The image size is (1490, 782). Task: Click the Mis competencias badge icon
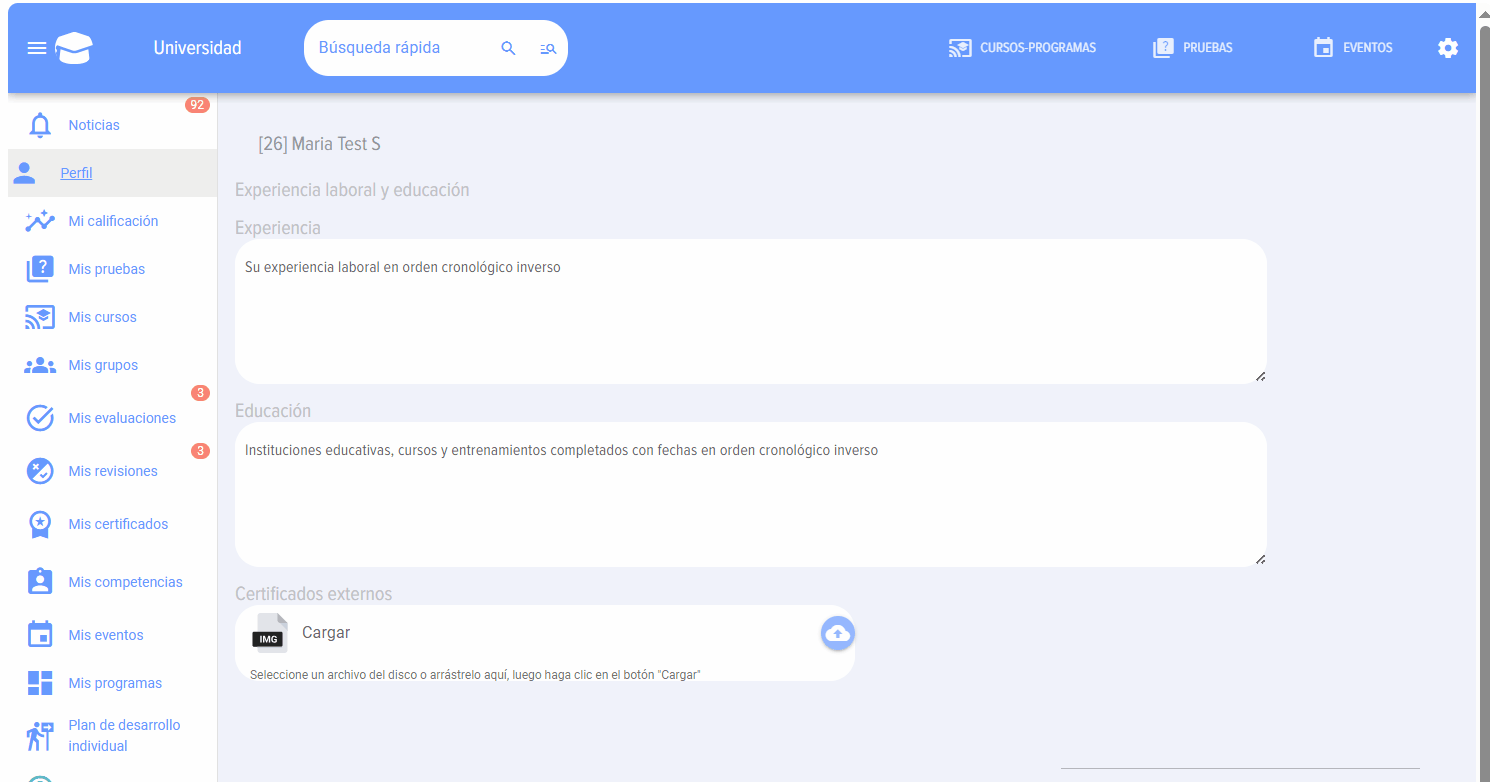point(40,582)
